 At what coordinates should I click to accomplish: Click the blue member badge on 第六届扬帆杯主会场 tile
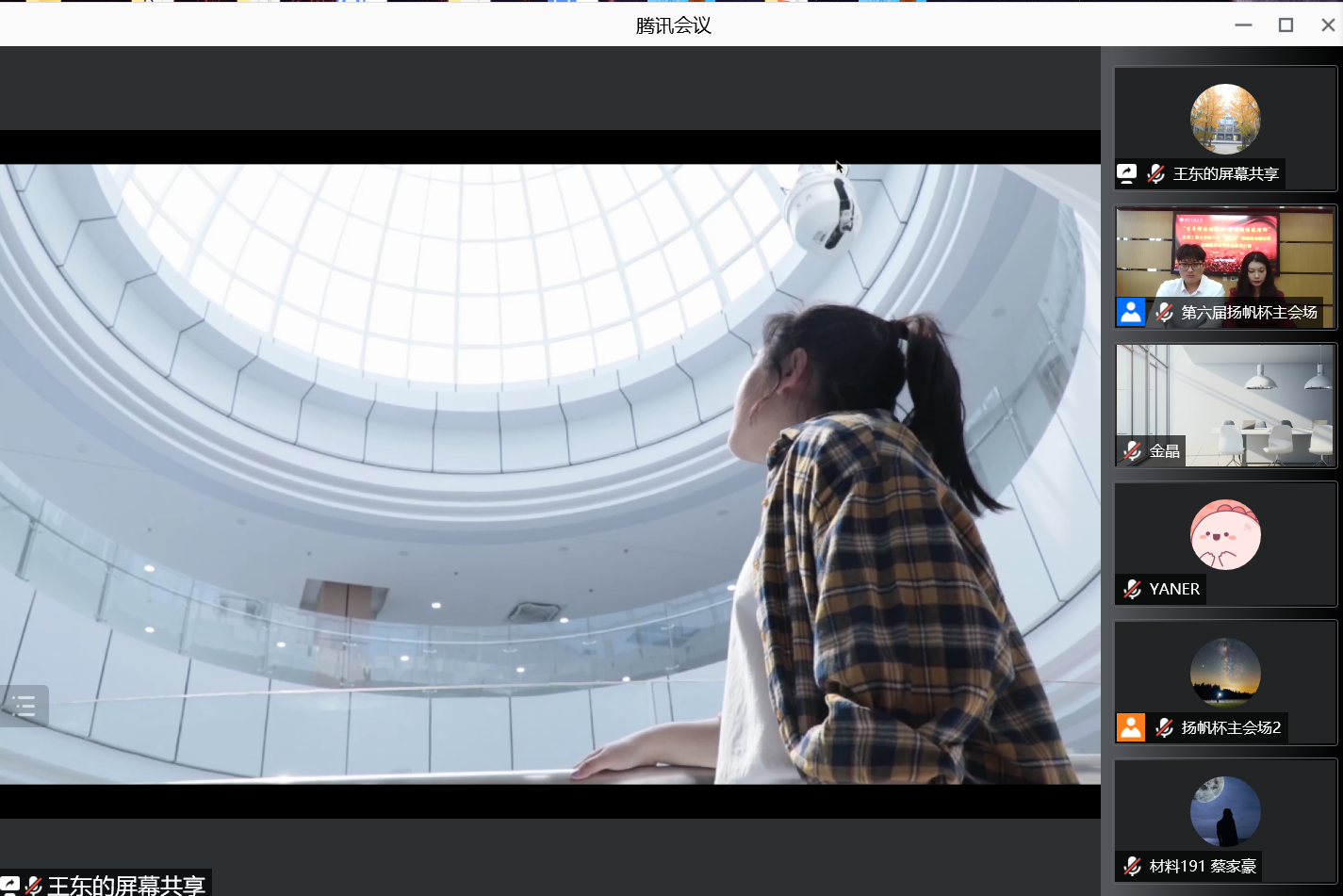pyautogui.click(x=1130, y=312)
